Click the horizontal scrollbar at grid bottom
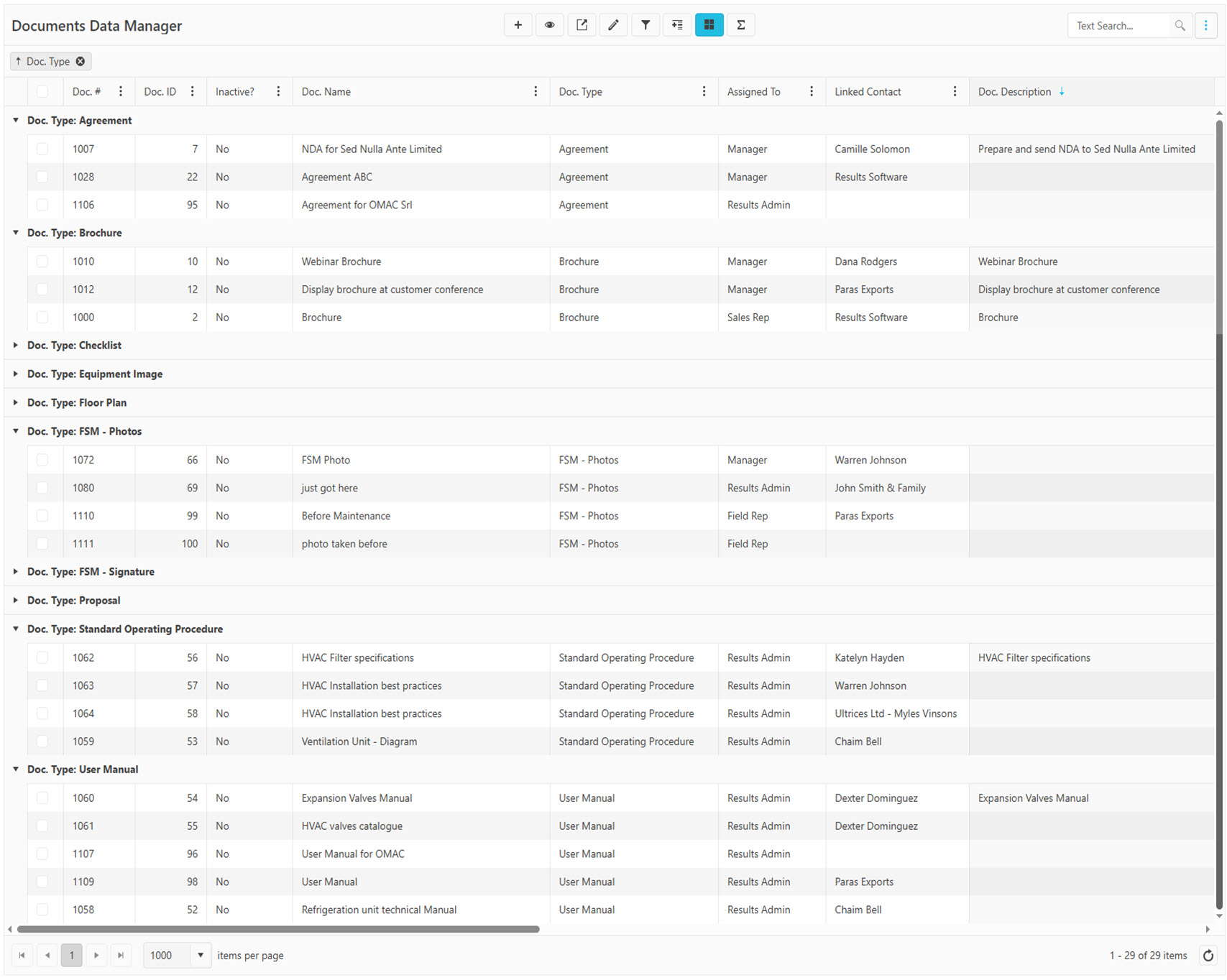Image resolution: width=1227 pixels, height=980 pixels. click(278, 930)
